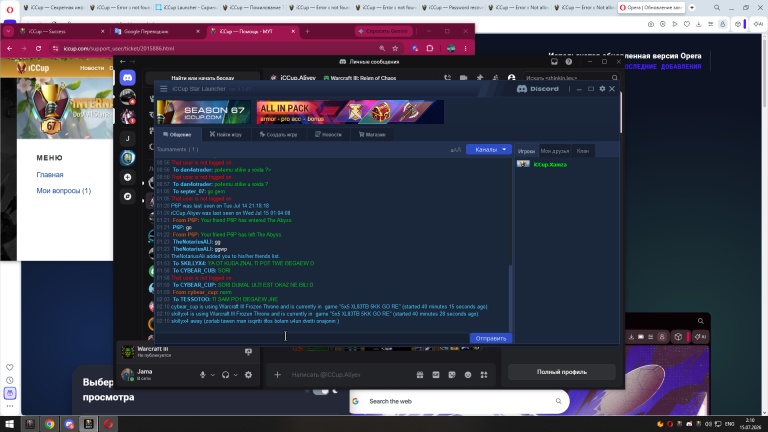This screenshot has height=432, width=768.
Task: Show pinned messages in the Discord chat
Action: (x=480, y=78)
